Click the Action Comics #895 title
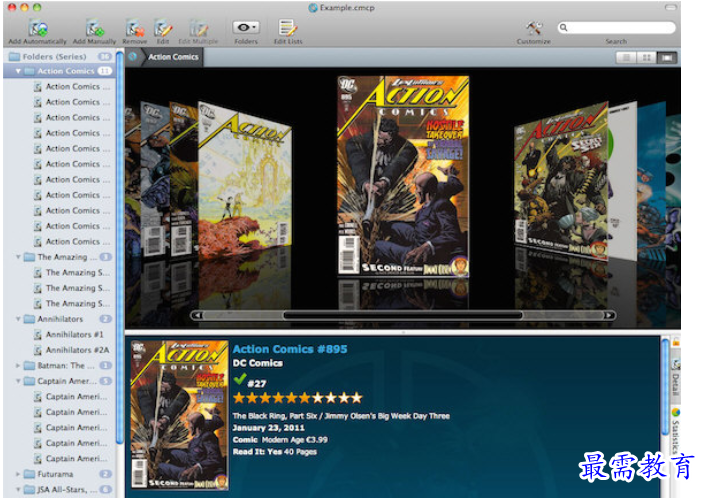703x498 pixels. pos(290,349)
